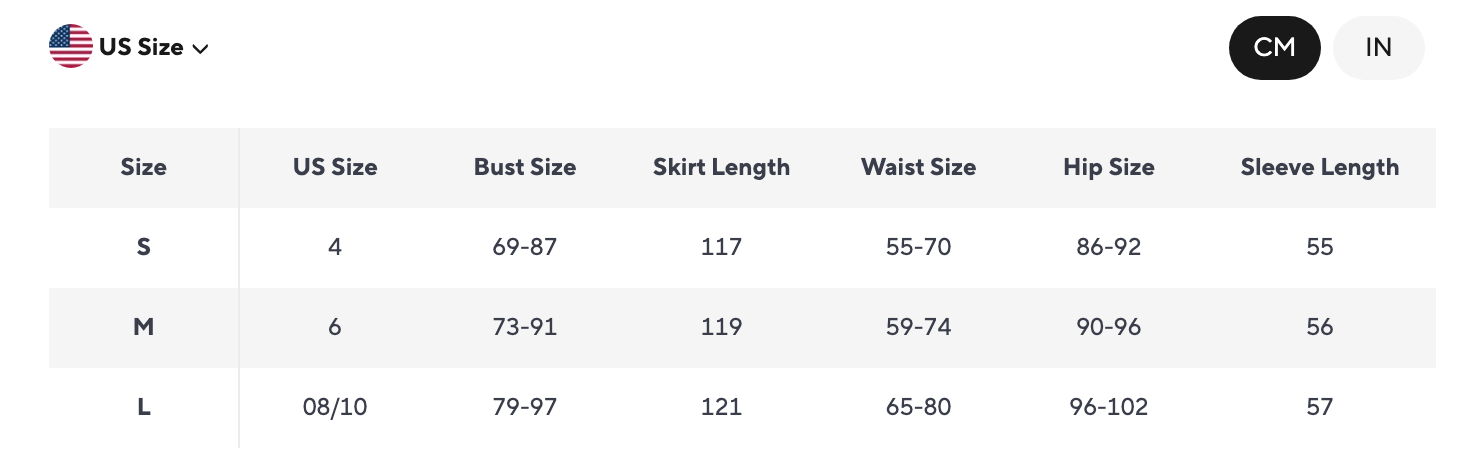The height and width of the screenshot is (458, 1474).
Task: Click the Hip Size column header
Action: [x=1109, y=167]
